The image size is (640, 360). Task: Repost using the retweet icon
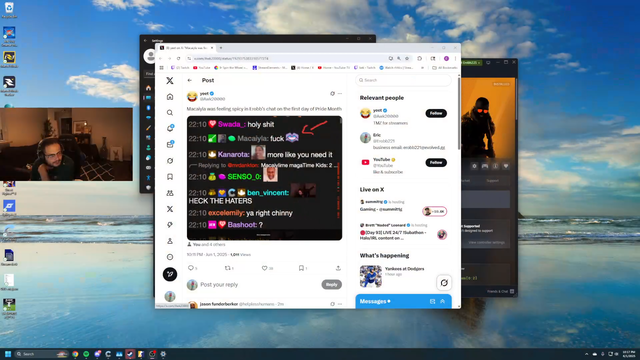(x=227, y=268)
